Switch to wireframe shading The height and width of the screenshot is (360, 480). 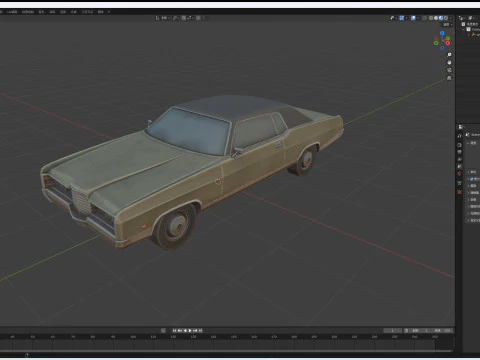tap(431, 18)
